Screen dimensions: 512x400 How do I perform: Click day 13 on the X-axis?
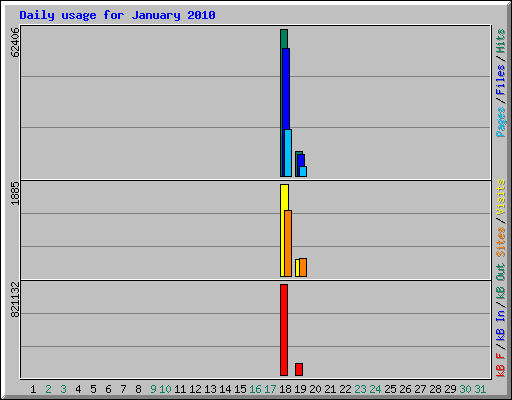pyautogui.click(x=210, y=389)
